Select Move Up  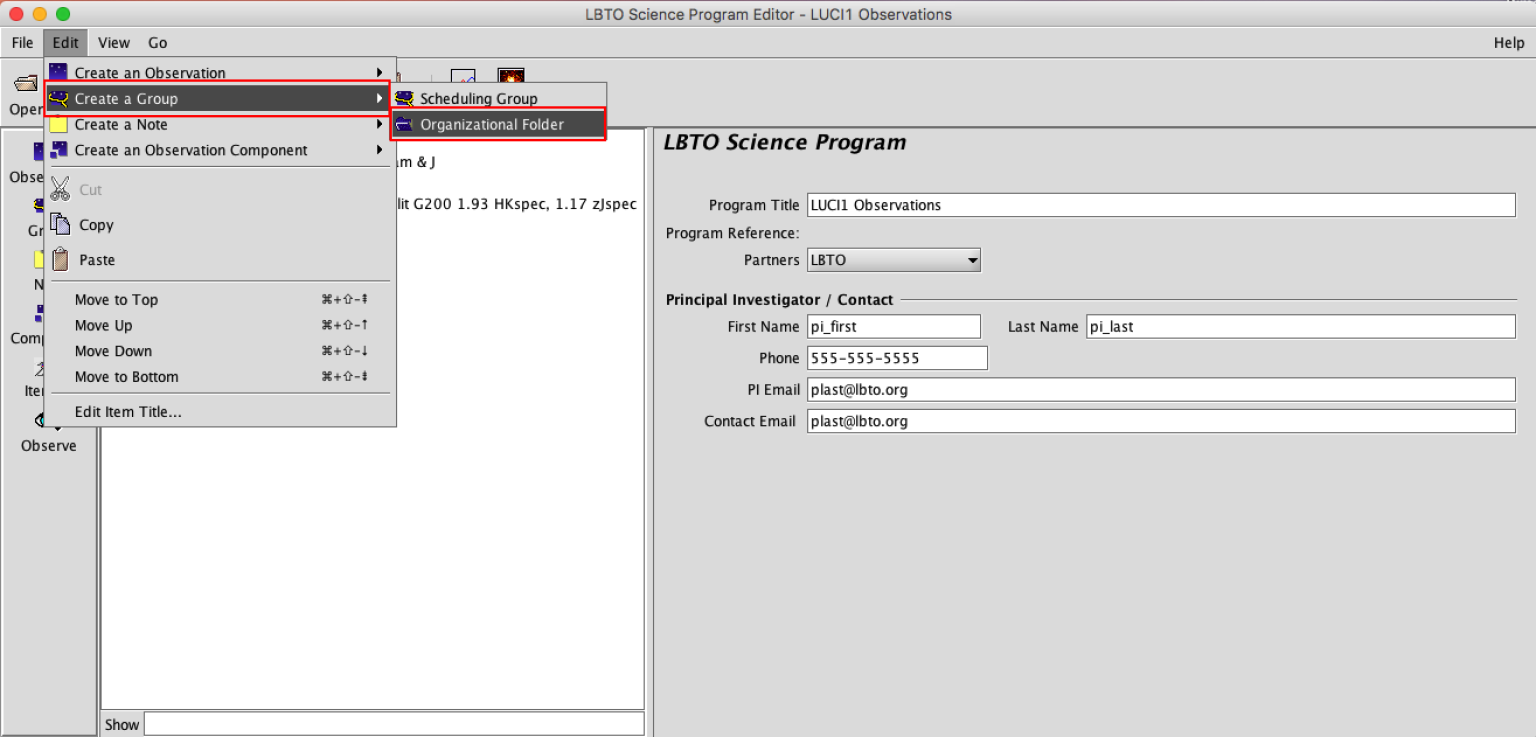click(x=219, y=326)
